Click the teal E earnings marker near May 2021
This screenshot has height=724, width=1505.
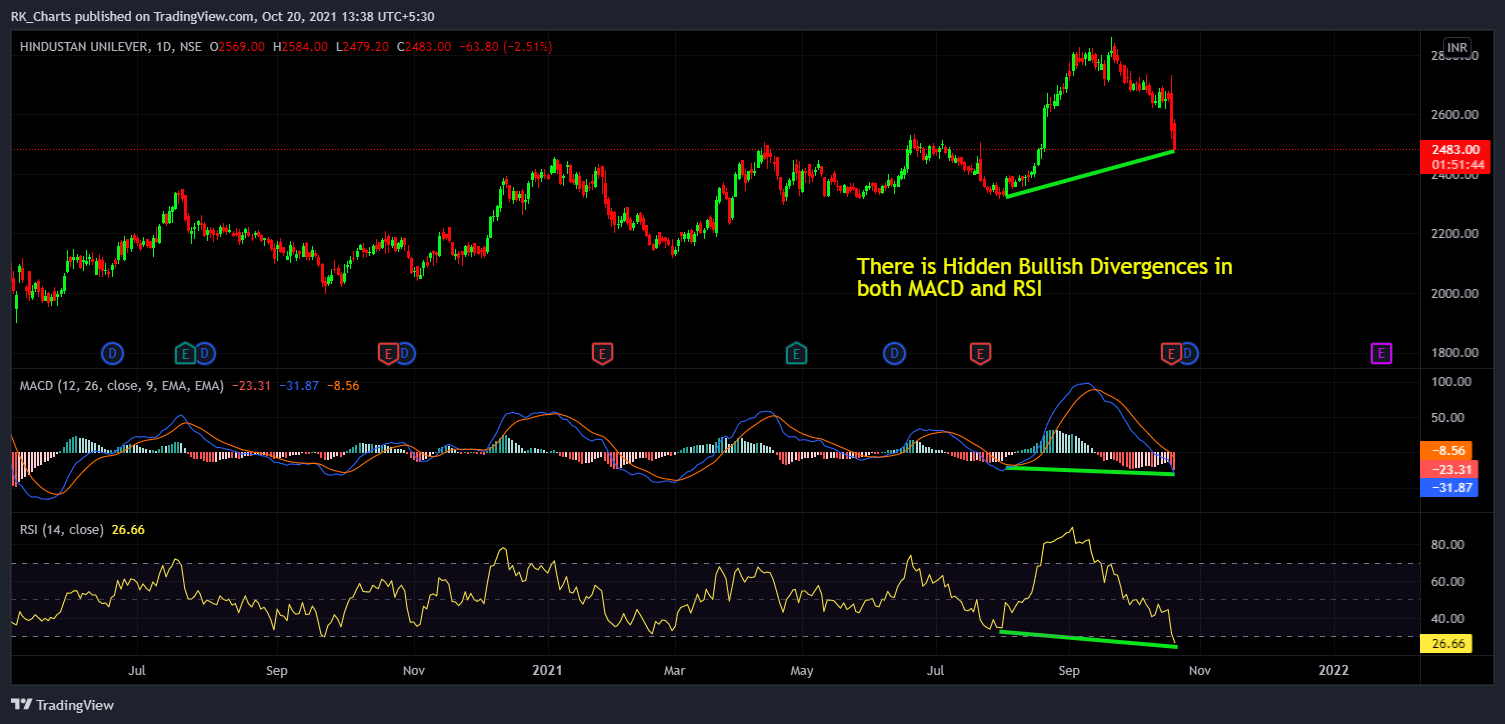796,352
